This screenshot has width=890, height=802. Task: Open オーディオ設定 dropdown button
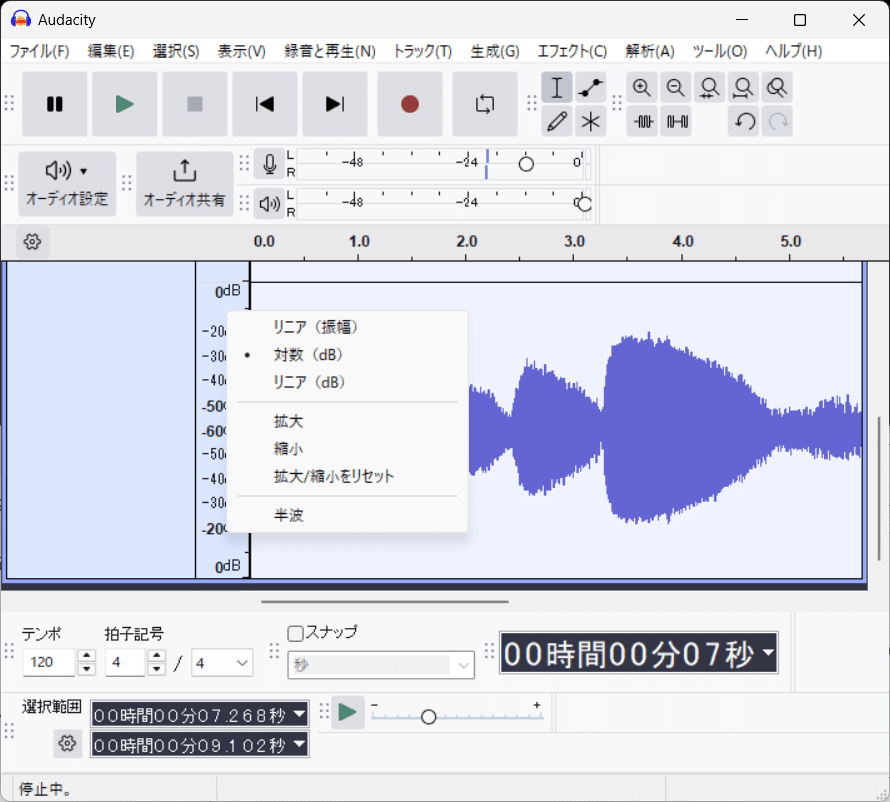point(67,183)
